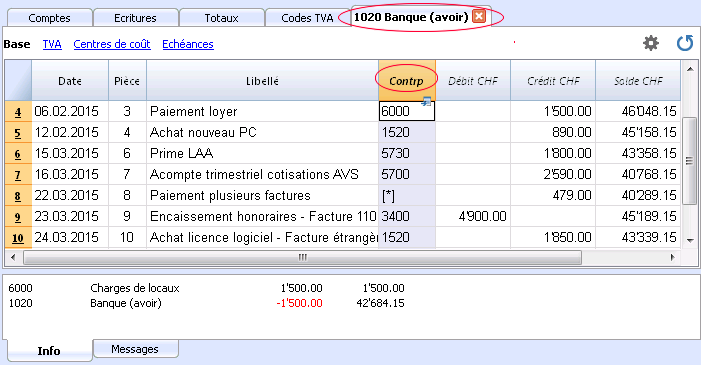Select the Info tab
701x365 pixels.
(x=49, y=351)
